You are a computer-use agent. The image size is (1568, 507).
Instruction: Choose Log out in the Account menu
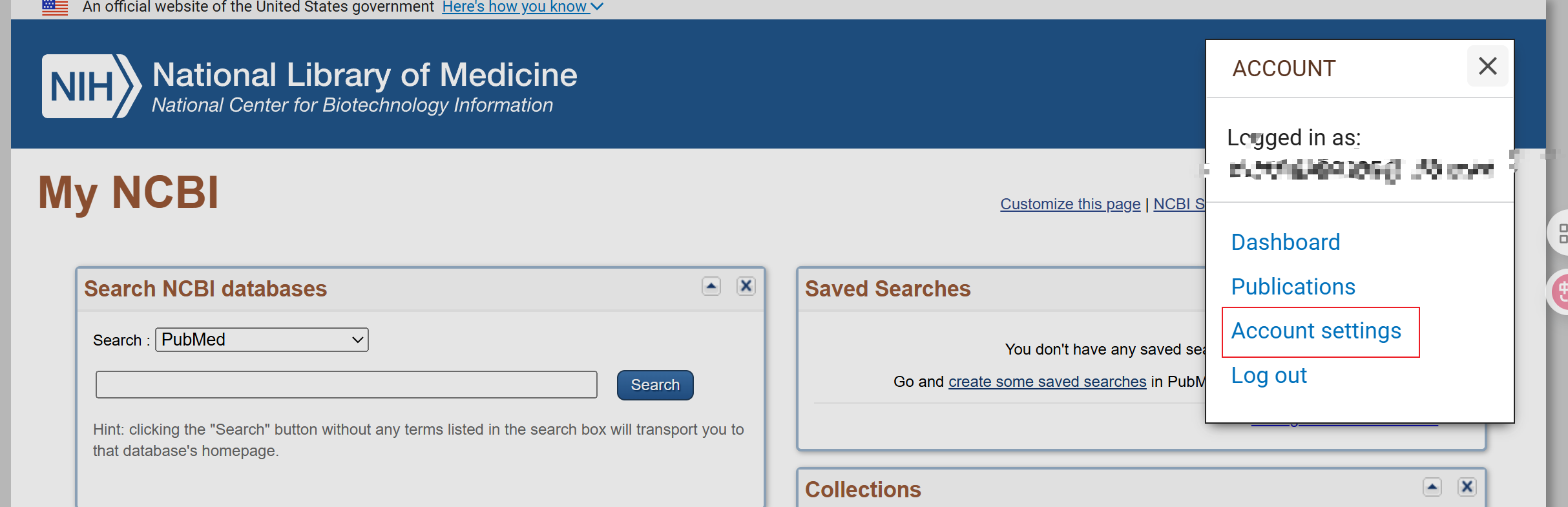click(1269, 376)
